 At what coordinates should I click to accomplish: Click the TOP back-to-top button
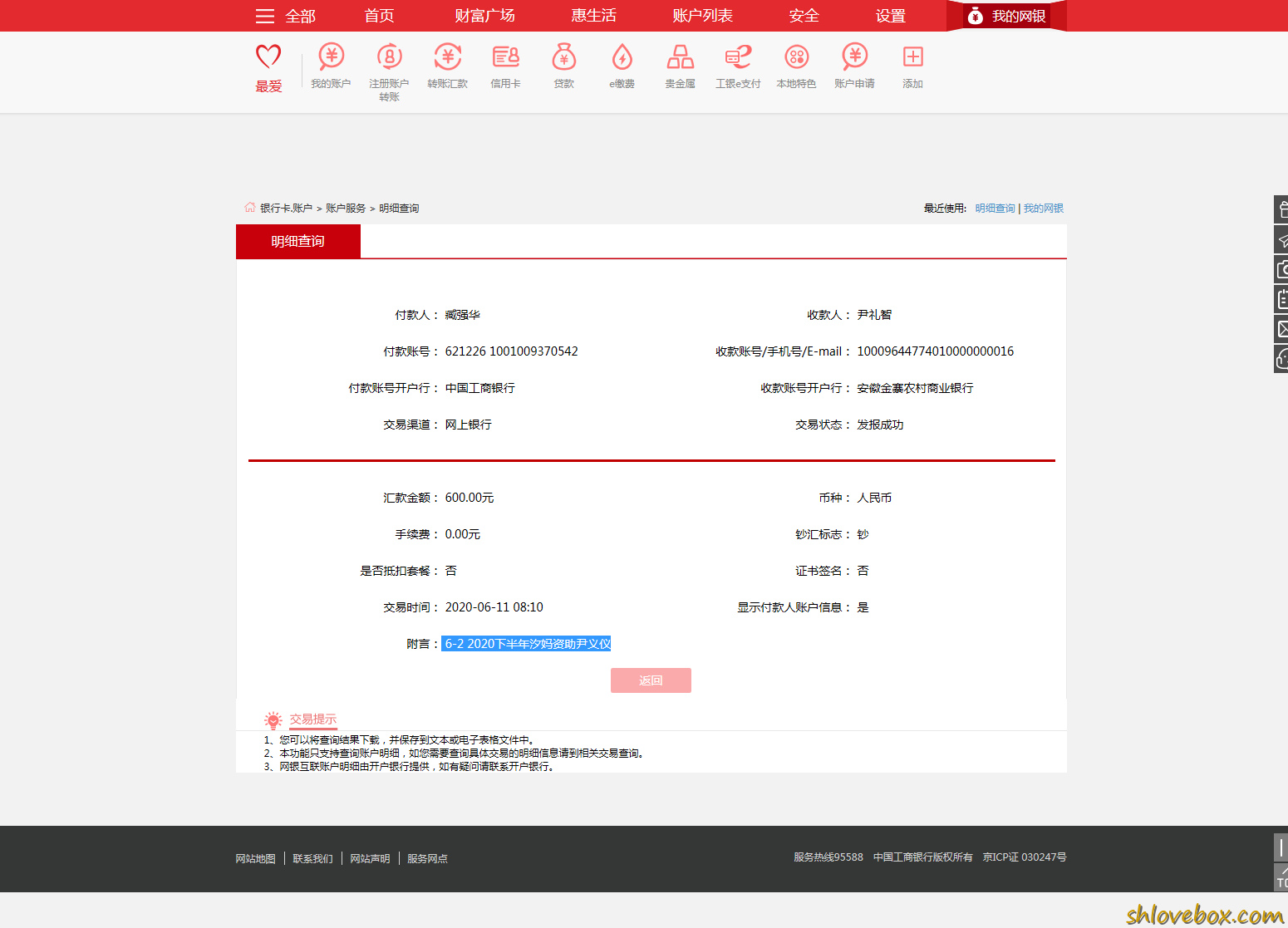[x=1281, y=877]
